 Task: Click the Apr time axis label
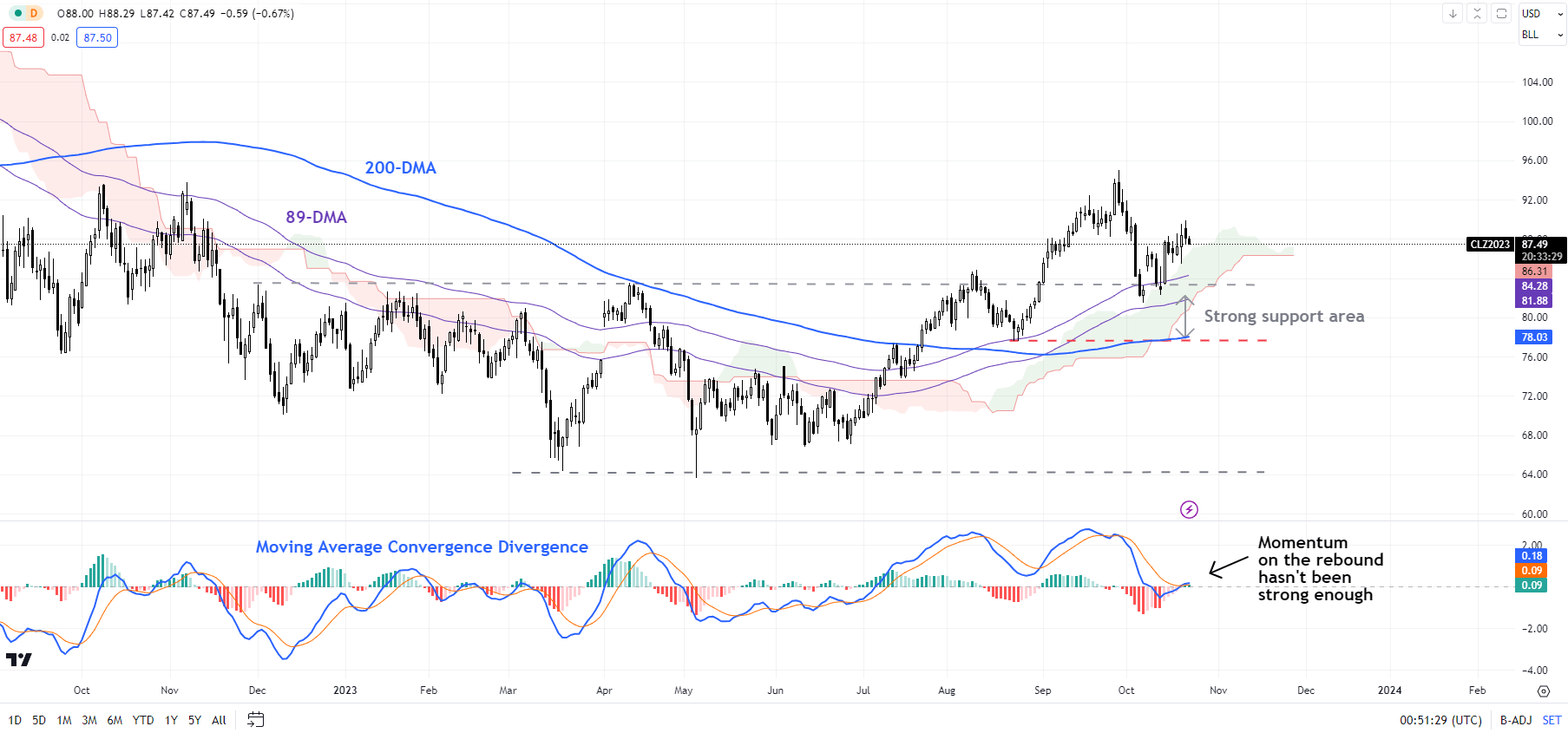pyautogui.click(x=604, y=690)
